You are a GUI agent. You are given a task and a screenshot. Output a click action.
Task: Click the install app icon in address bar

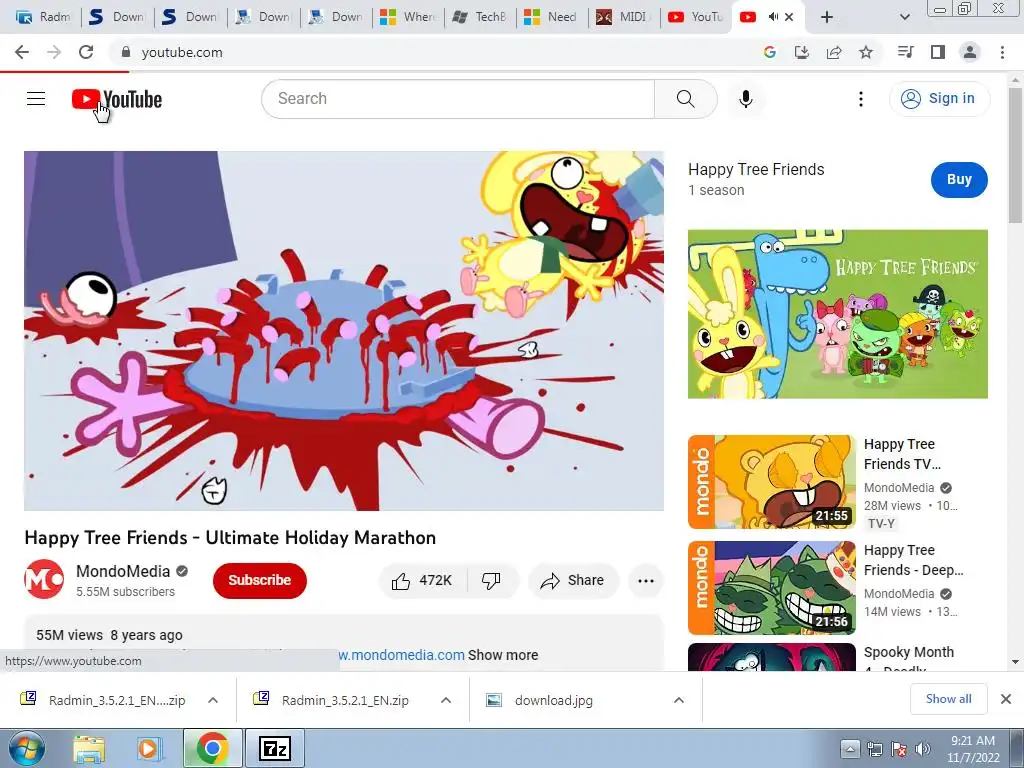(x=801, y=52)
